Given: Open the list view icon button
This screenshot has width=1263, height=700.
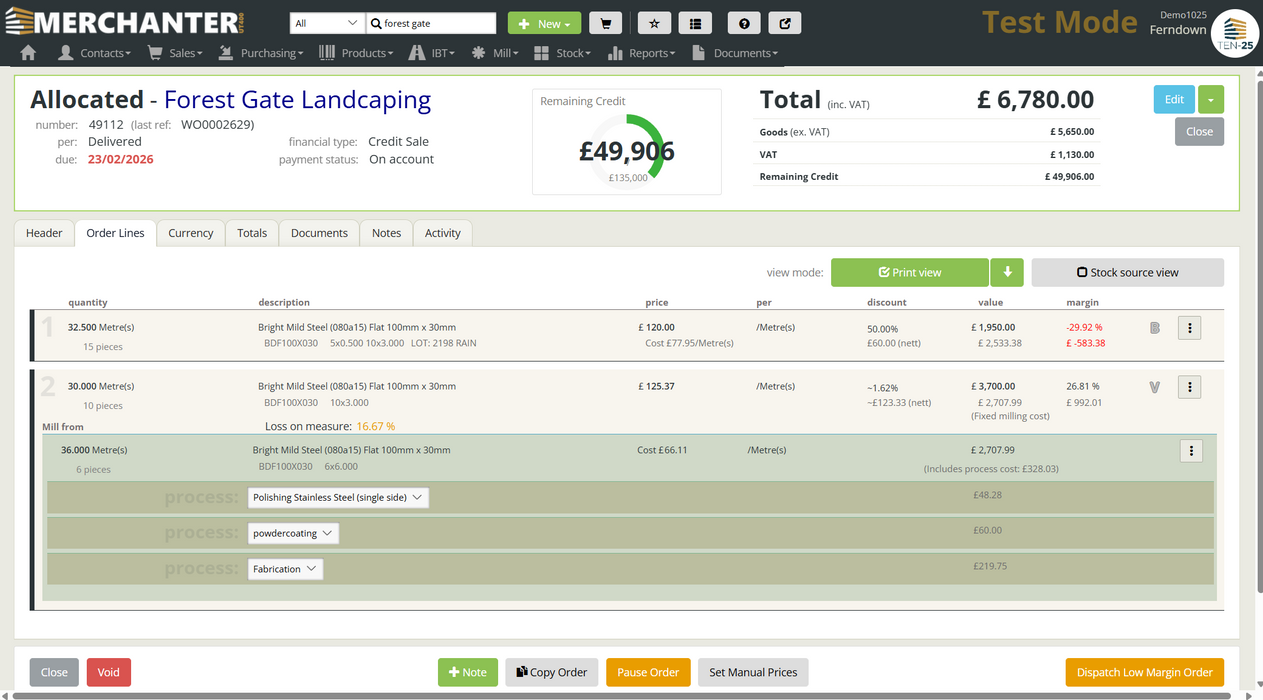Looking at the screenshot, I should [x=695, y=24].
